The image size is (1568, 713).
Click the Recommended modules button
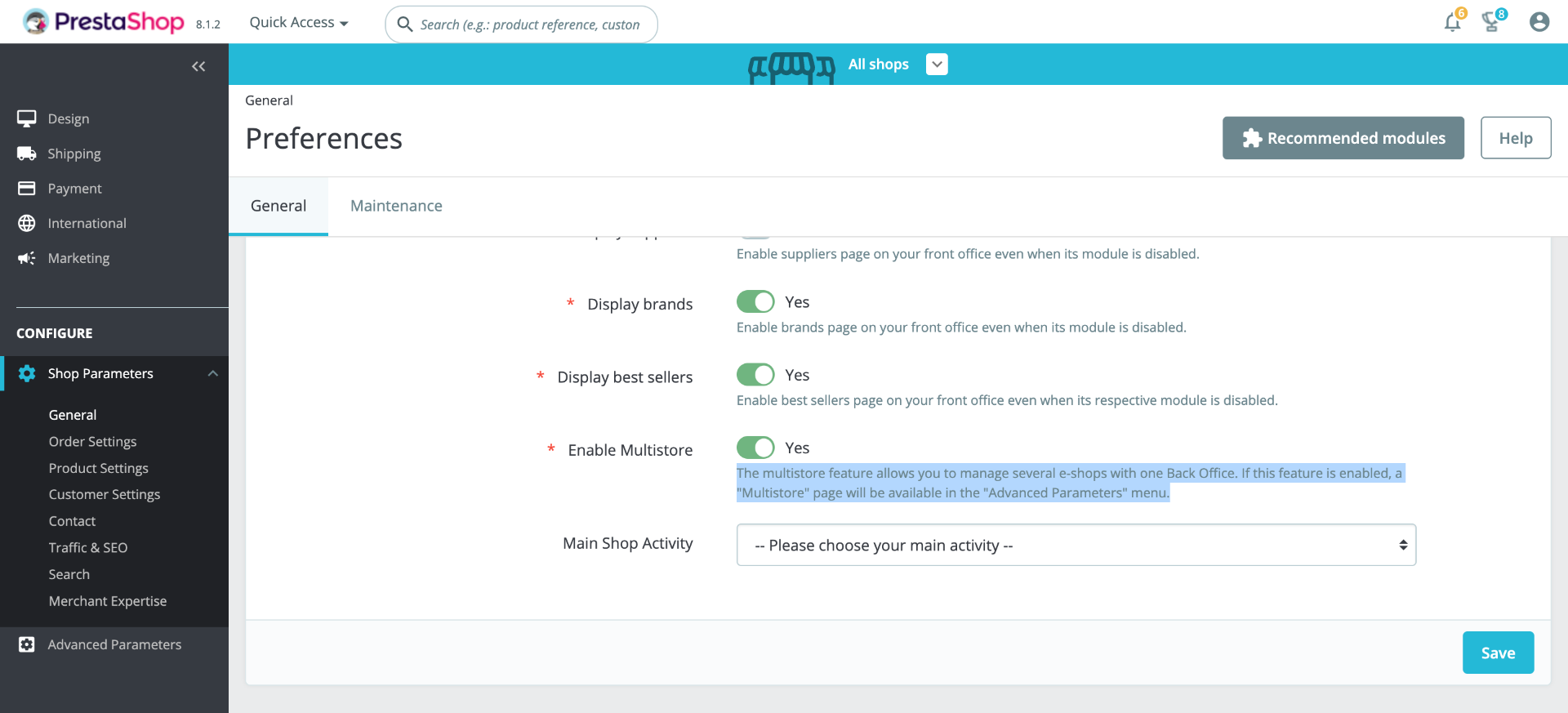[1343, 138]
